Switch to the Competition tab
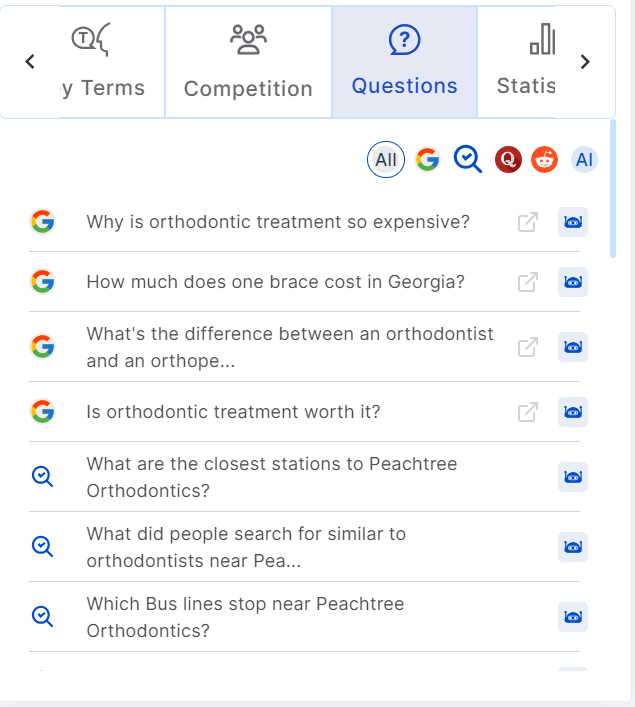 pos(248,63)
